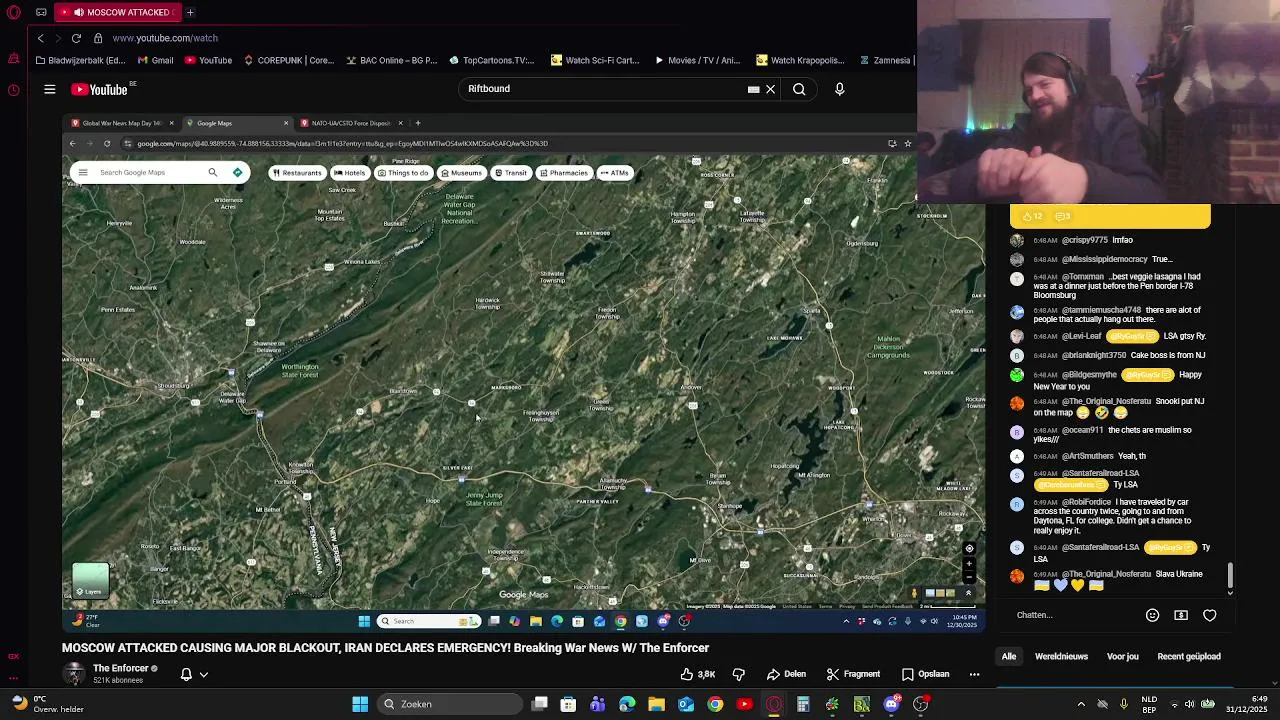Click the Delen share button
This screenshot has width=1280, height=720.
786,674
